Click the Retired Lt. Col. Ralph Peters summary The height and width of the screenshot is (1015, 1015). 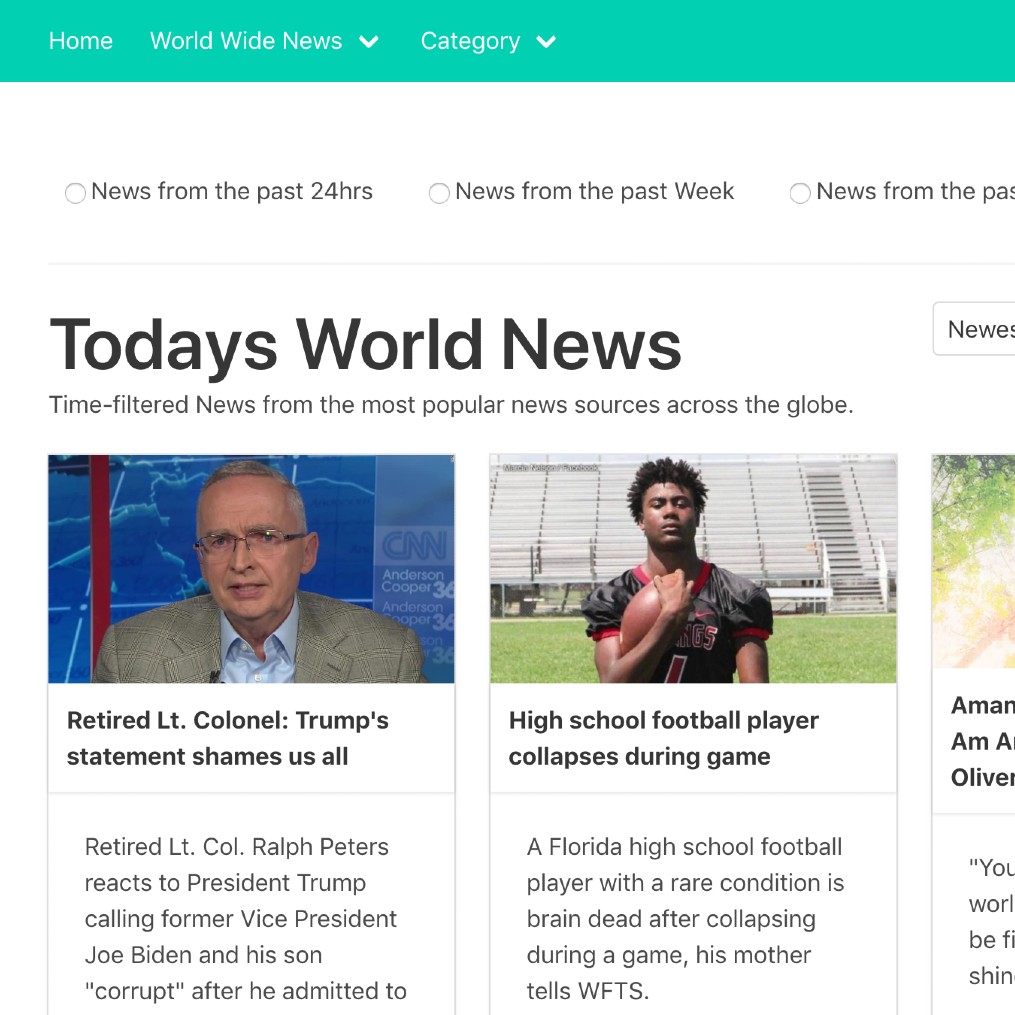[246, 919]
